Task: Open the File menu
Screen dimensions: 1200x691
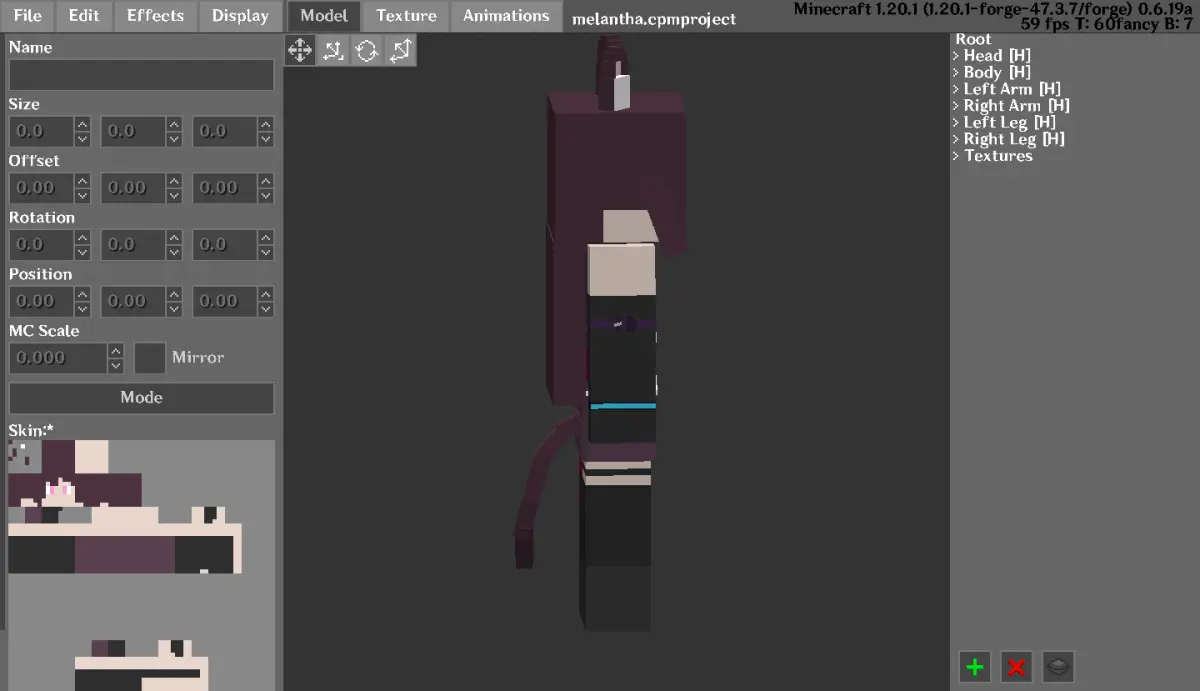Action: 28,16
